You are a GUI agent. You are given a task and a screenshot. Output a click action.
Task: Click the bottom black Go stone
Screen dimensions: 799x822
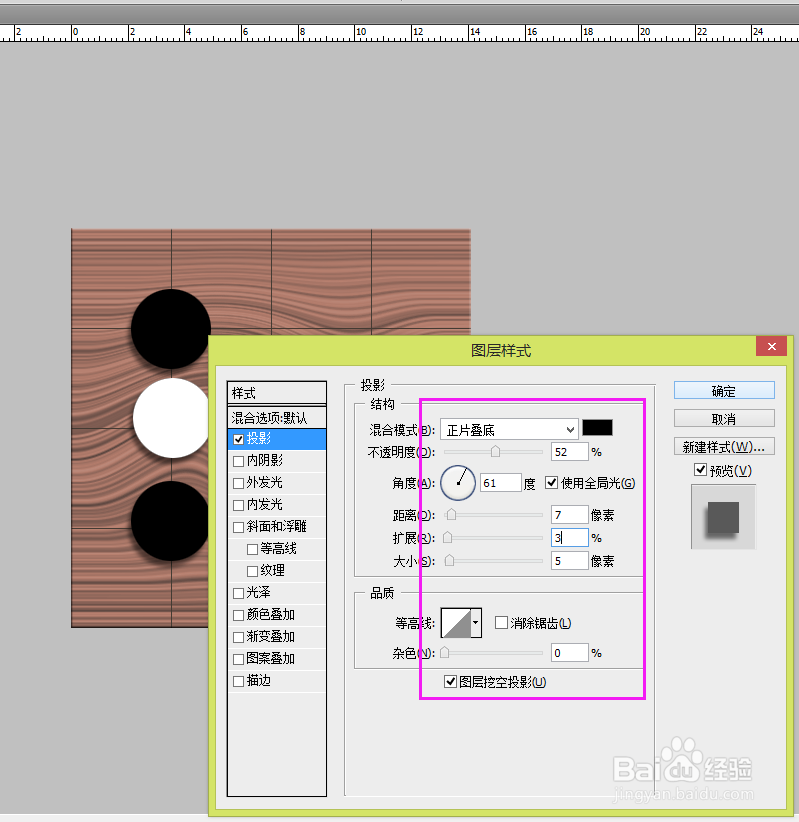pyautogui.click(x=170, y=521)
